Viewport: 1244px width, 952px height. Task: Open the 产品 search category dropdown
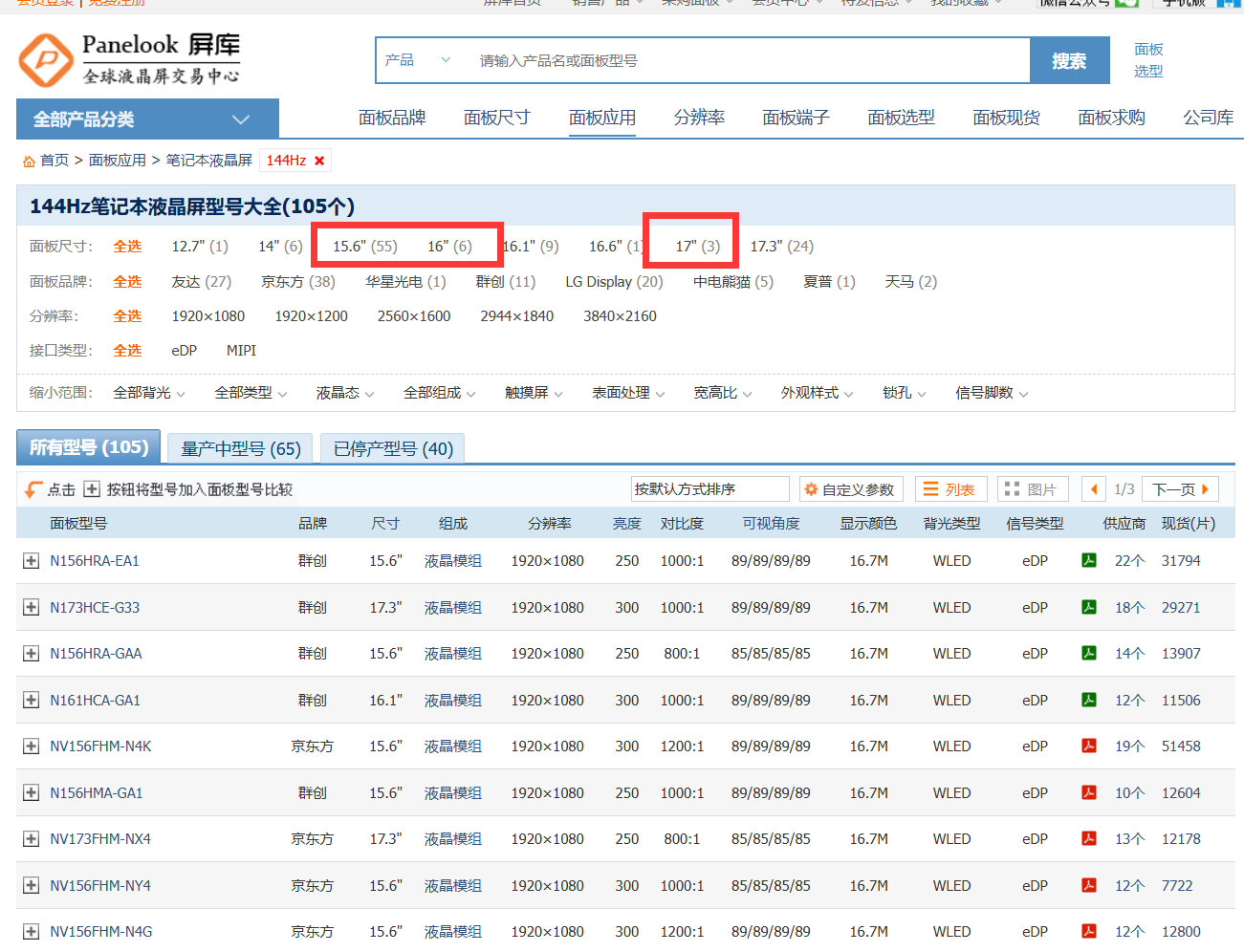tap(418, 60)
